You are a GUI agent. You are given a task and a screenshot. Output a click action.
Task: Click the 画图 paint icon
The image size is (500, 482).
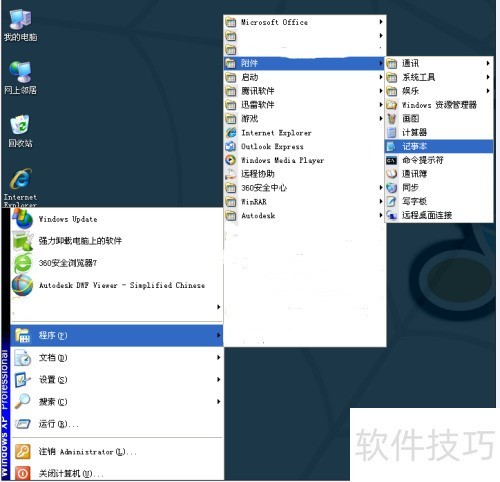click(392, 118)
